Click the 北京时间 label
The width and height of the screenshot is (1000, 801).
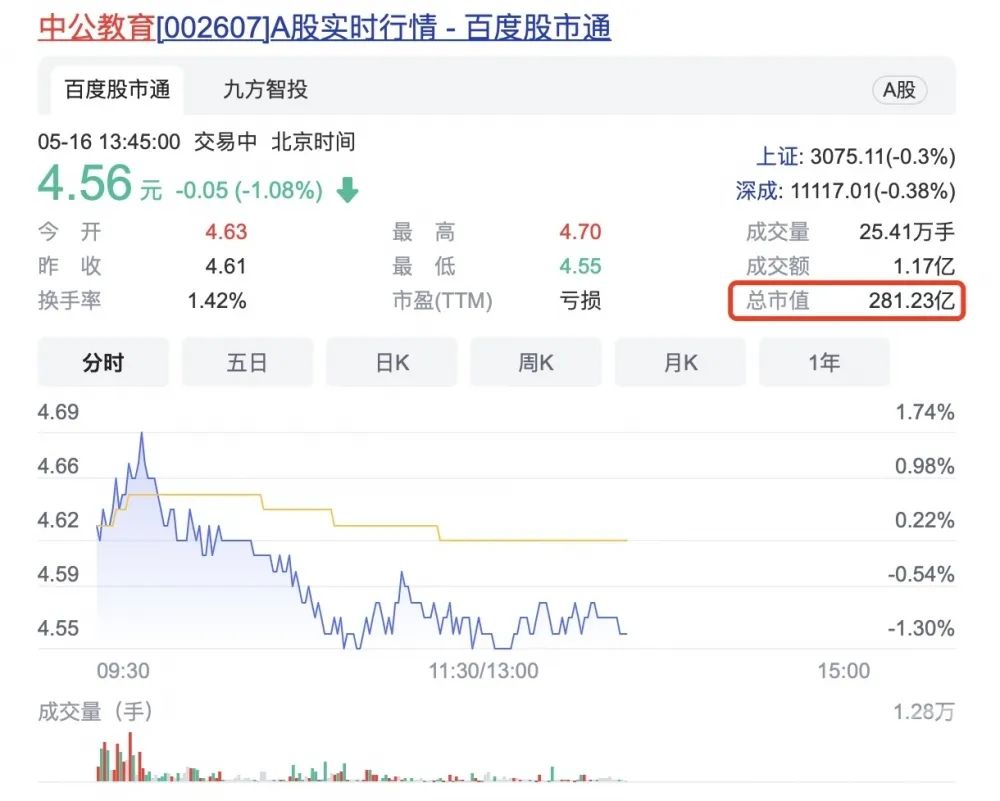pos(313,142)
